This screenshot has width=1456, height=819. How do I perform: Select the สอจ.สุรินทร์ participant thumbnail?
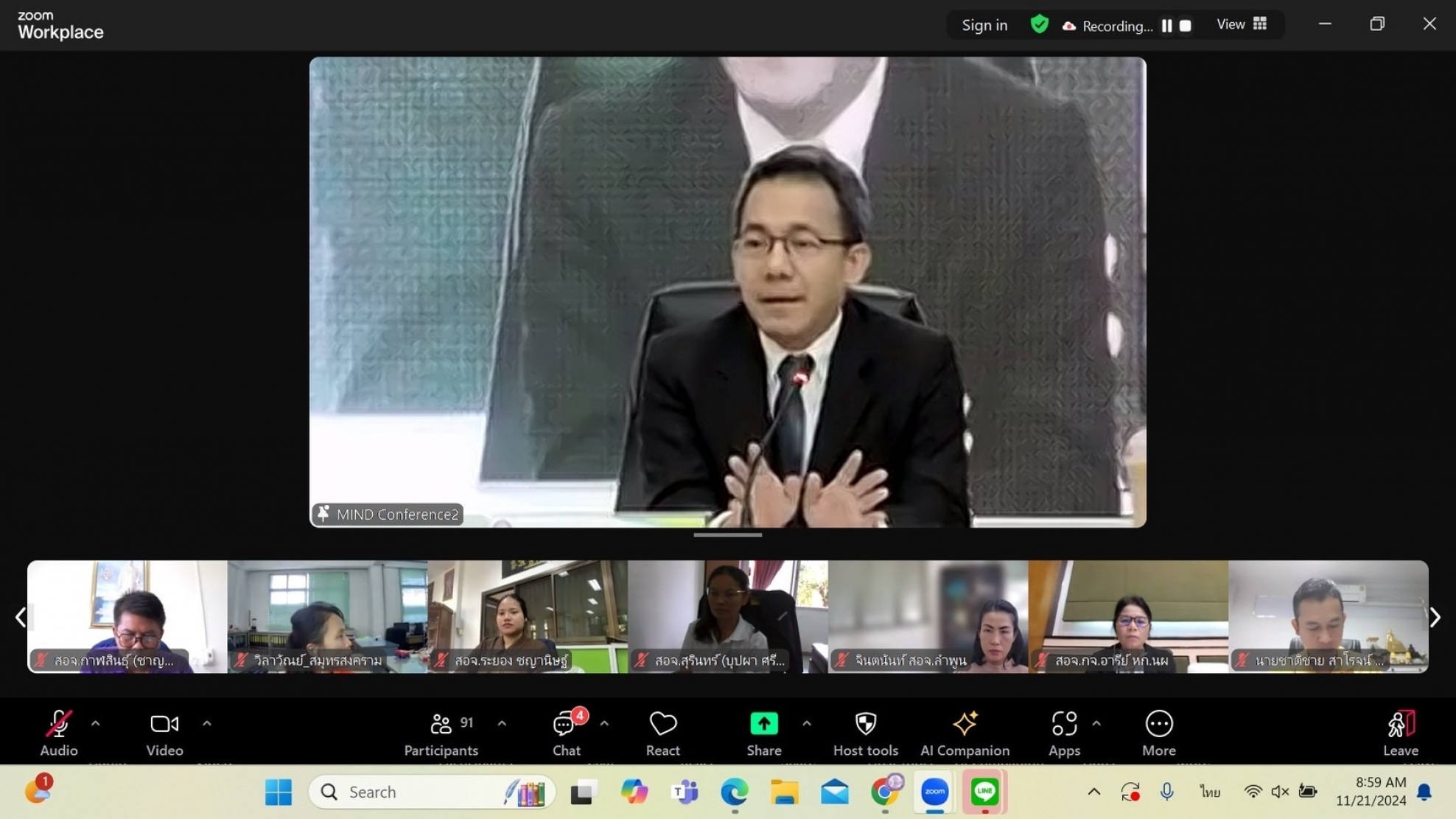(x=728, y=616)
